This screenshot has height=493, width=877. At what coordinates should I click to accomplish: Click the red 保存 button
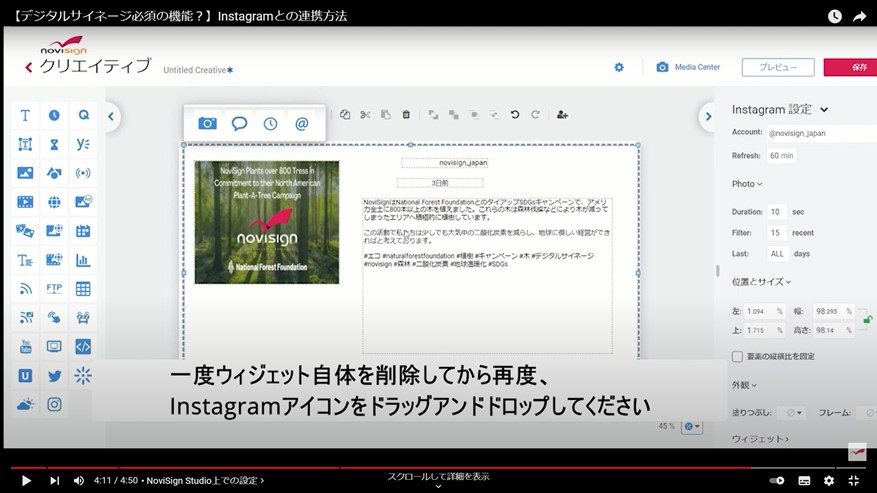point(850,67)
